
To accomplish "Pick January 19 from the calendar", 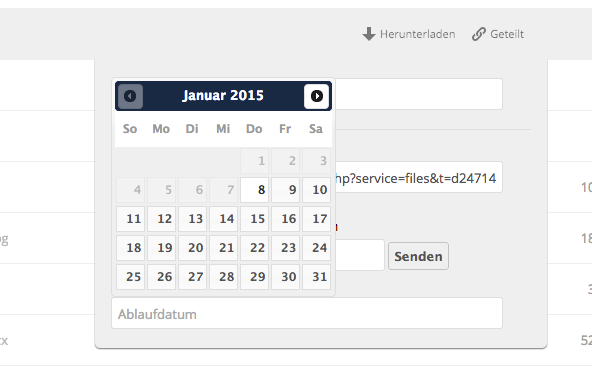I will click(x=162, y=248).
